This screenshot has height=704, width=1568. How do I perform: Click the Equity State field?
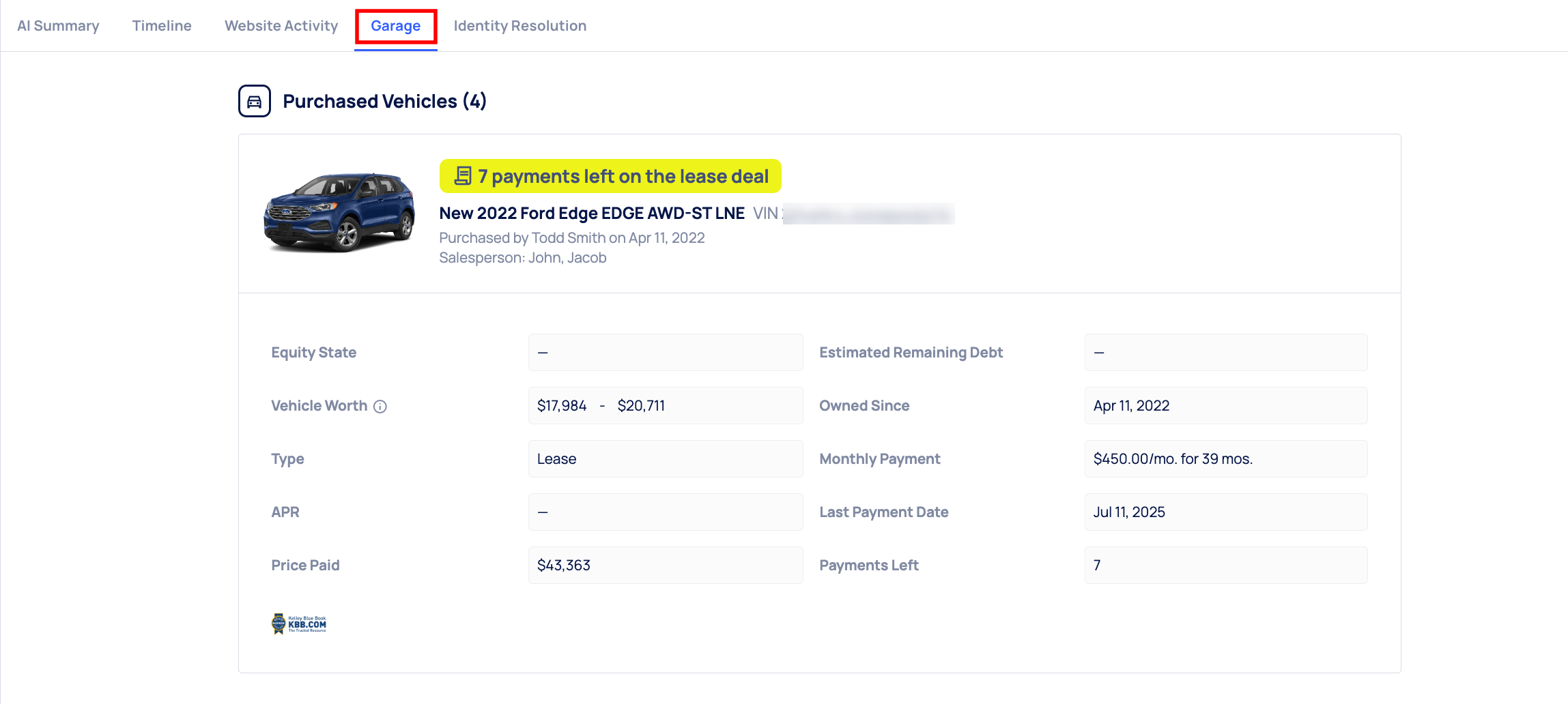(x=665, y=353)
